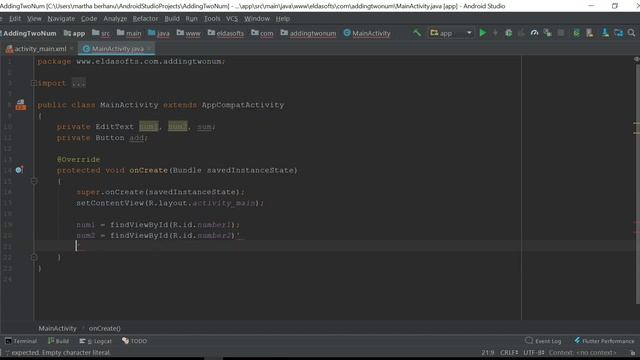
Task: Click the Search Everywhere magnifier icon
Action: click(x=631, y=33)
